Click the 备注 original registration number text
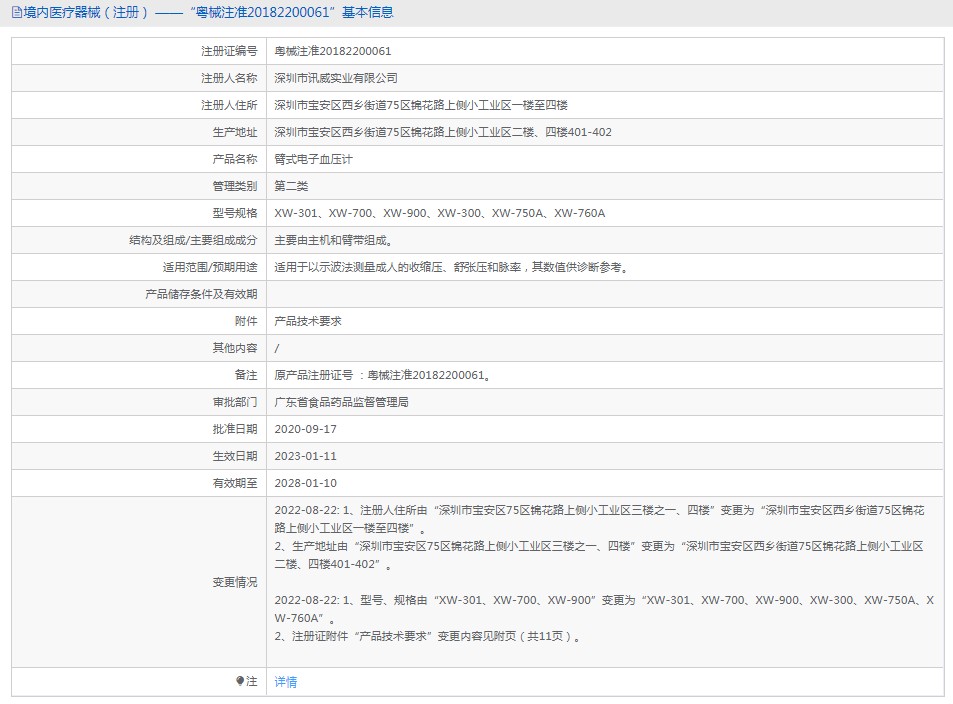The image size is (953, 704). click(x=383, y=375)
